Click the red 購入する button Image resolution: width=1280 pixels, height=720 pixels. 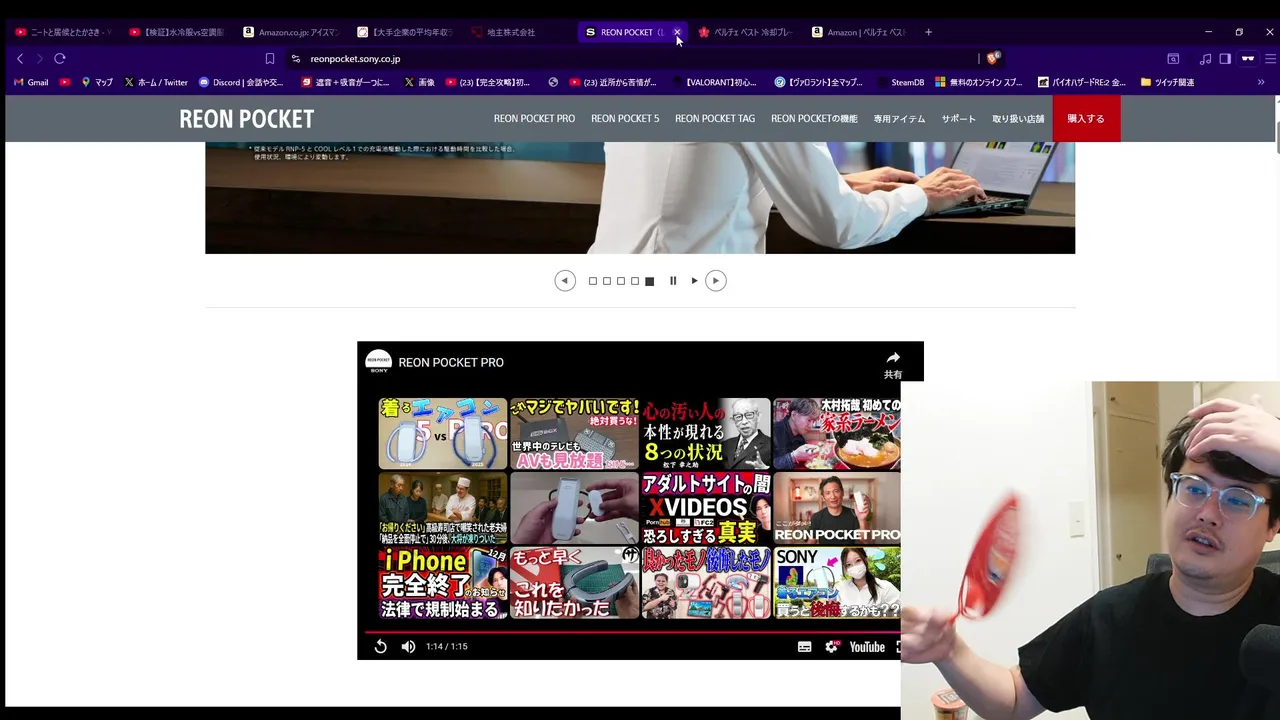[x=1086, y=119]
